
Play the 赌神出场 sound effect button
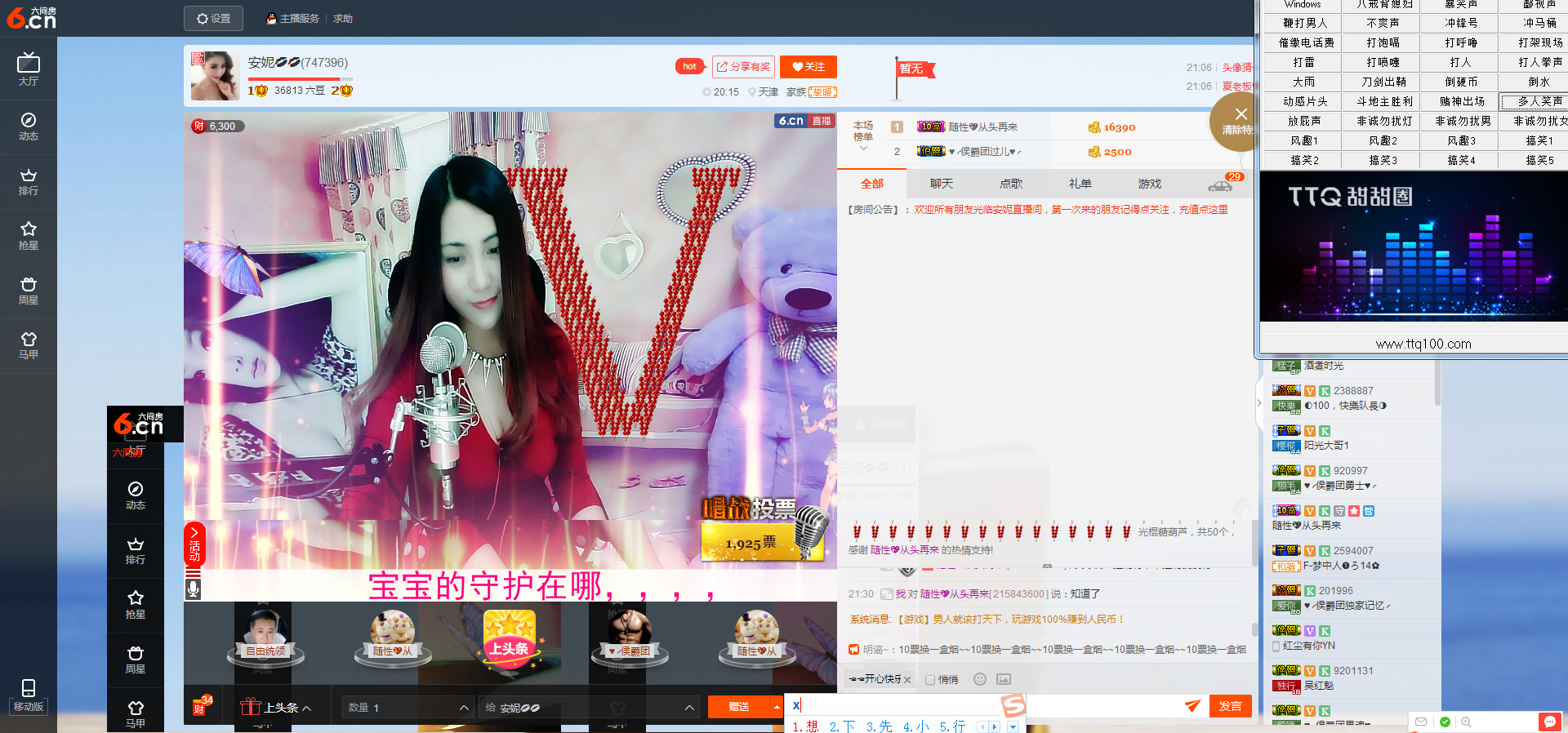coord(1462,101)
